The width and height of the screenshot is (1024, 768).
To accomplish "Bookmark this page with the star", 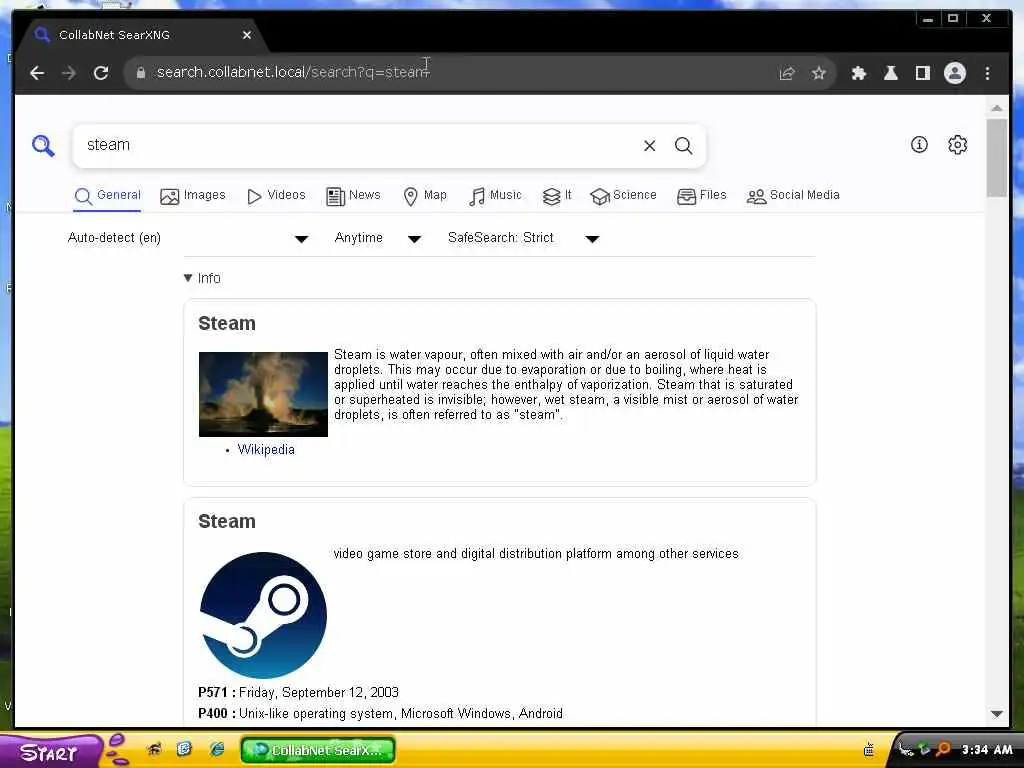I will pos(819,73).
